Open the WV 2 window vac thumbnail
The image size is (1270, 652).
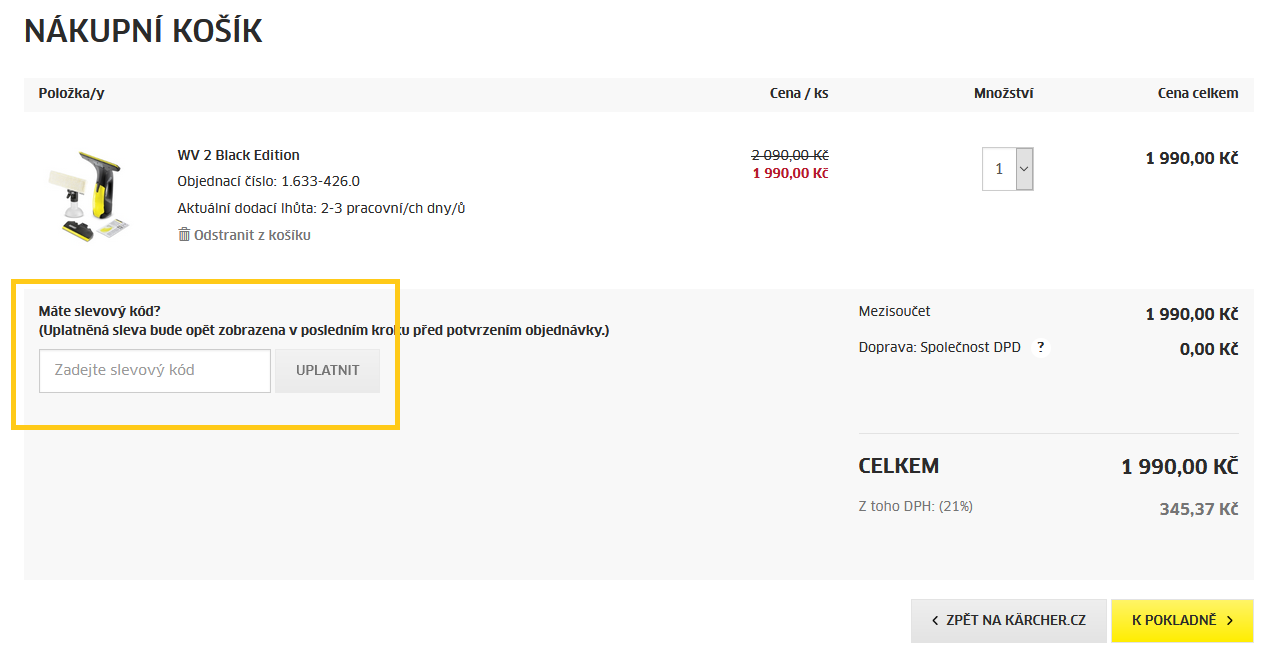point(86,194)
